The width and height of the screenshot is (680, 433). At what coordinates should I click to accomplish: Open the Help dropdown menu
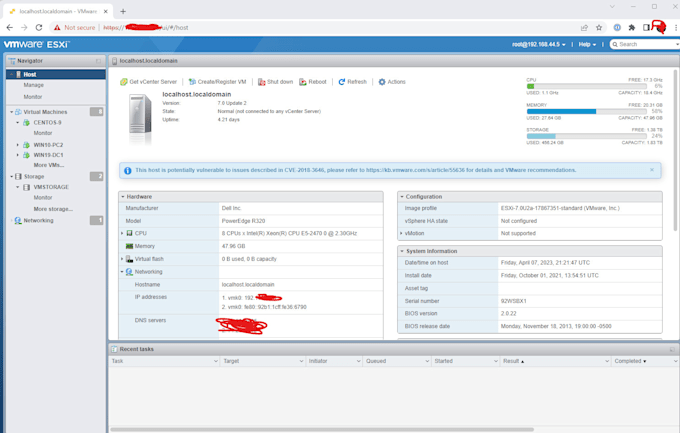click(x=587, y=44)
